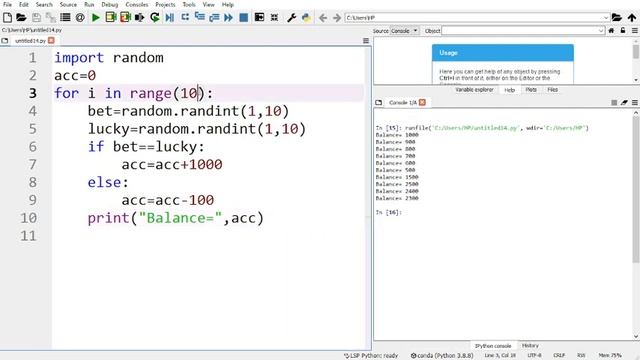Viewport: 640px width, 360px height.
Task: Open Preferences via the wrench icon
Action: (x=291, y=18)
